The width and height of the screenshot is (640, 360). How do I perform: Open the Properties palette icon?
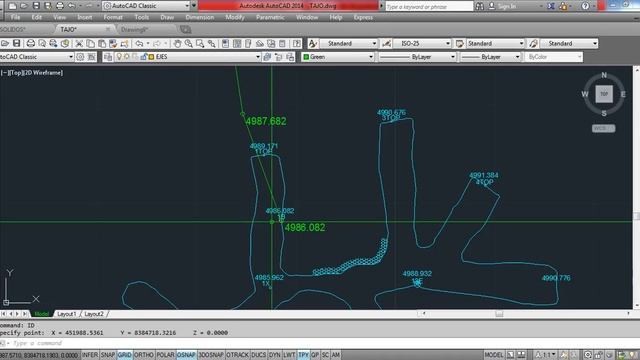coord(226,43)
